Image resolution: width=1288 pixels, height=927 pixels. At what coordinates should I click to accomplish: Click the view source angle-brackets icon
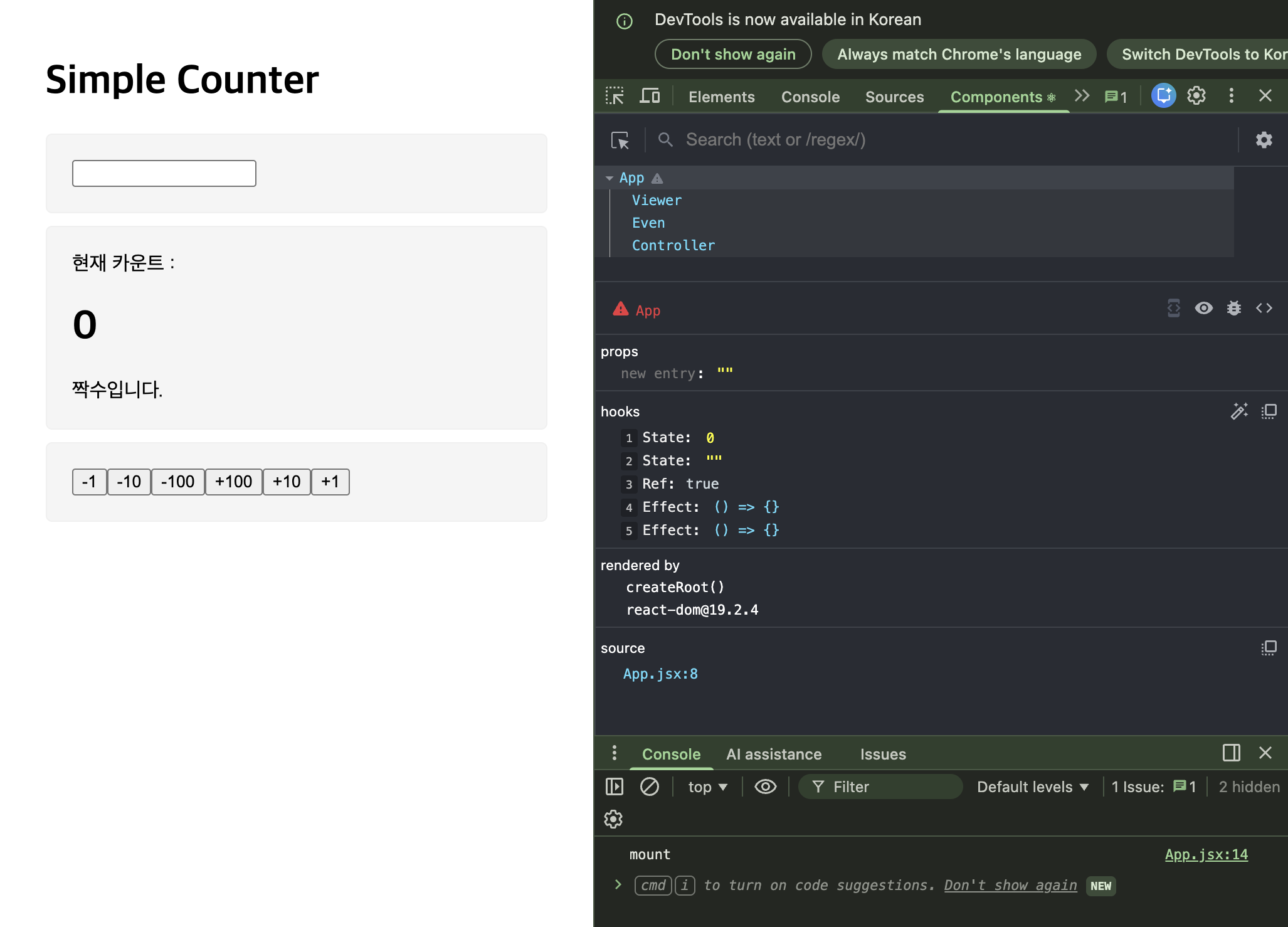tap(1264, 308)
